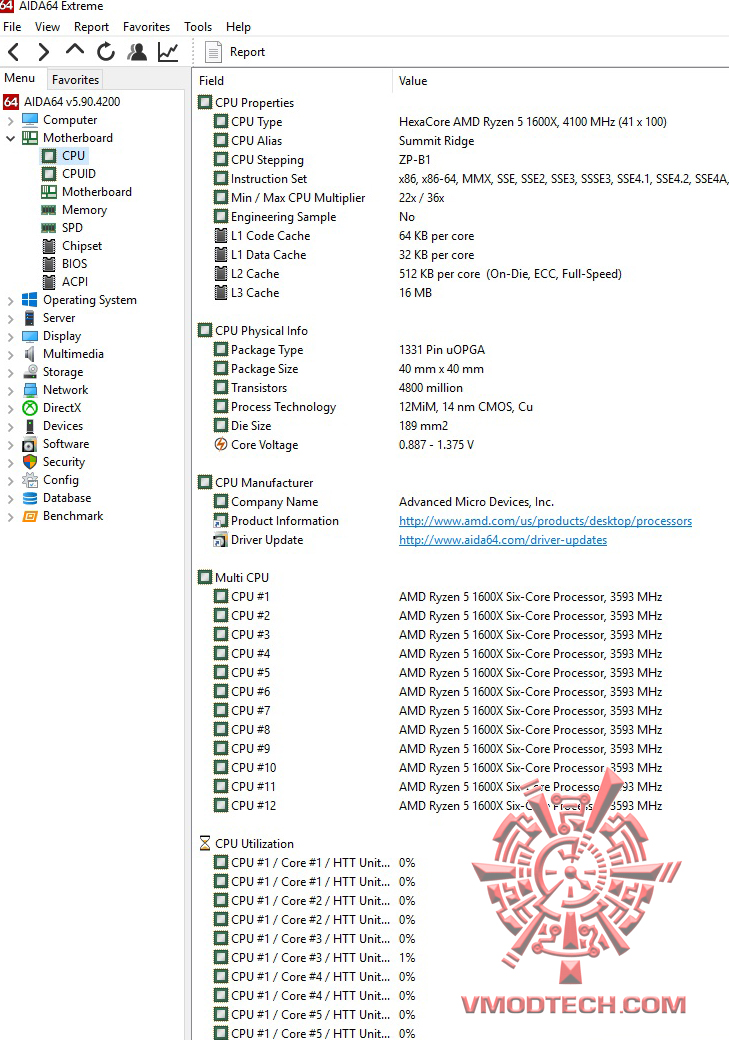Expand the Storage tree node
Viewport: 729px width, 1040px height.
click(11, 373)
